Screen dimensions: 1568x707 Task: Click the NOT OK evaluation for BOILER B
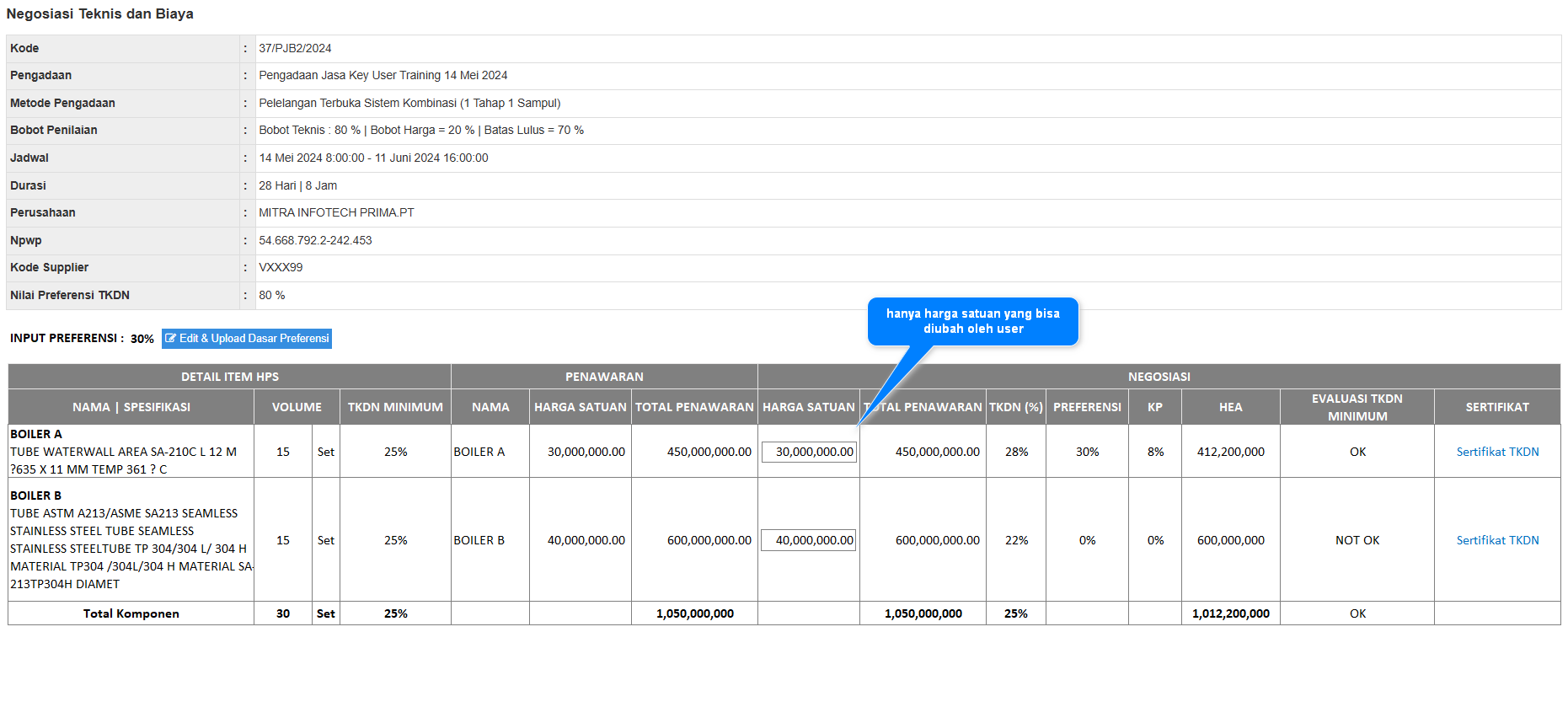click(1357, 540)
